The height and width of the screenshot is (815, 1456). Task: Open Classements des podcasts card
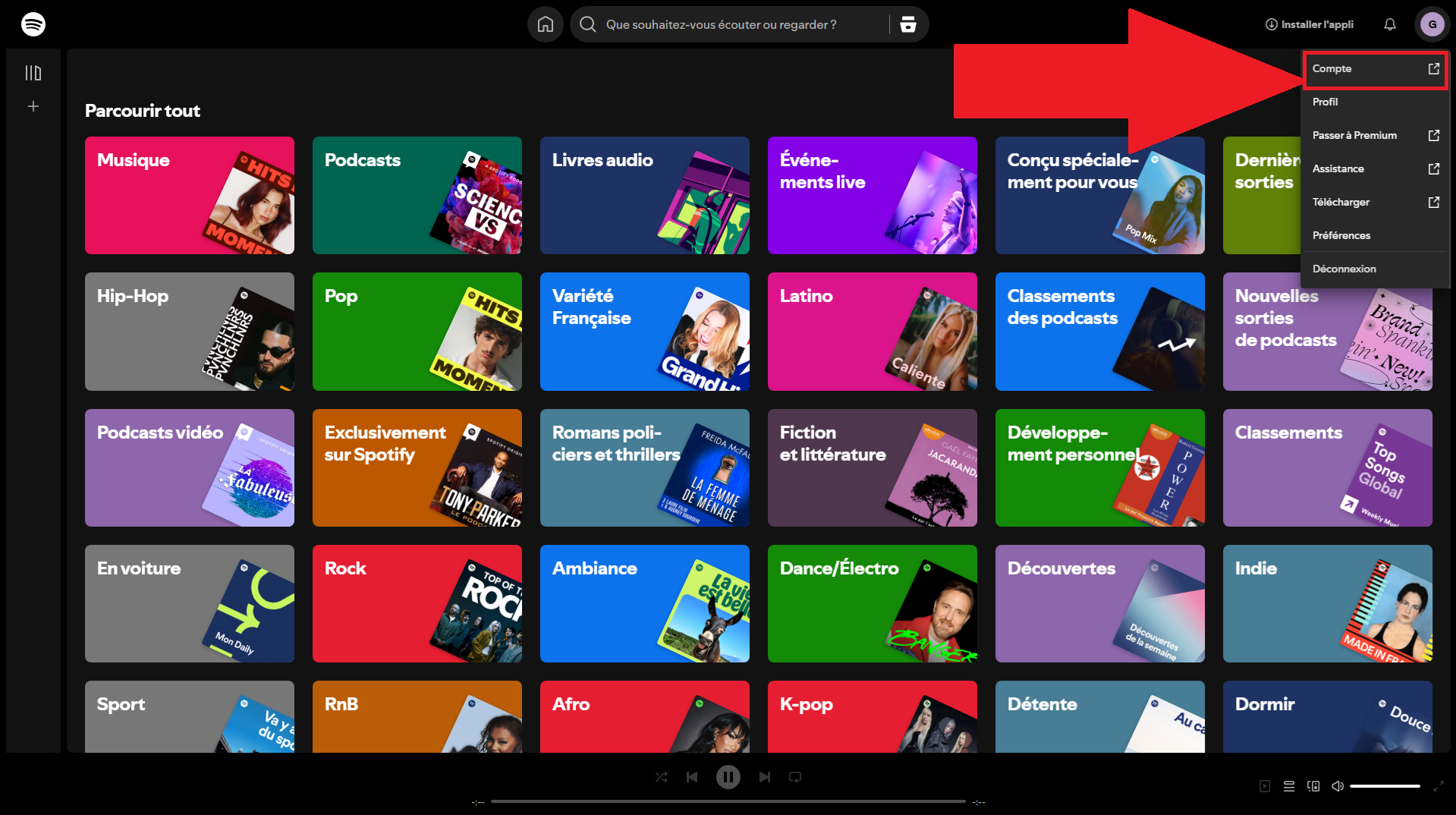1100,332
